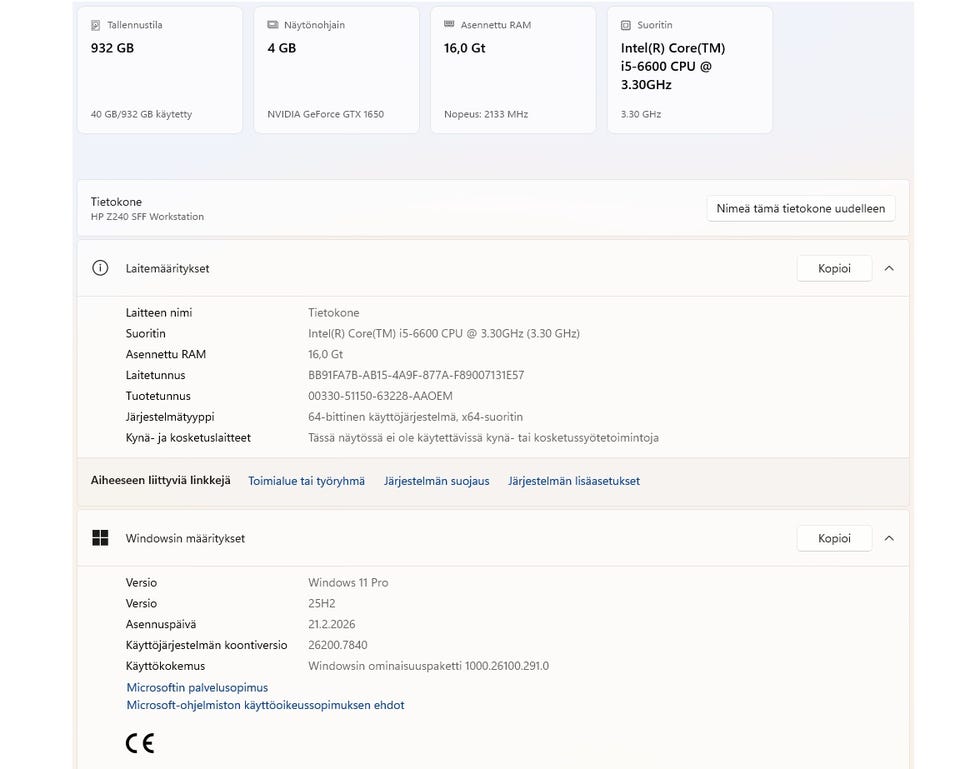Click the Tuotetunnus value 00330-51150-63228-AAOEM
Viewport: 960px width, 769px height.
pyautogui.click(x=380, y=396)
